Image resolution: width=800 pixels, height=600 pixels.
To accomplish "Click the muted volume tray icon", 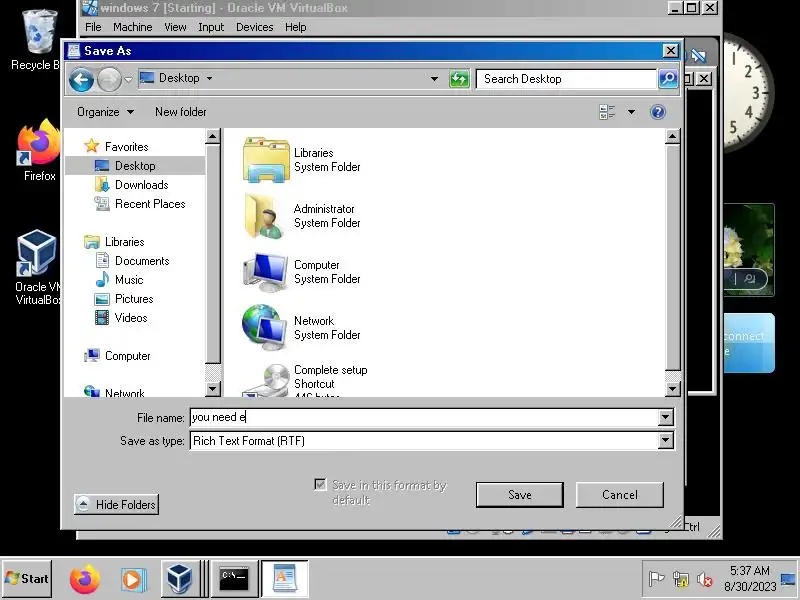I will click(705, 579).
